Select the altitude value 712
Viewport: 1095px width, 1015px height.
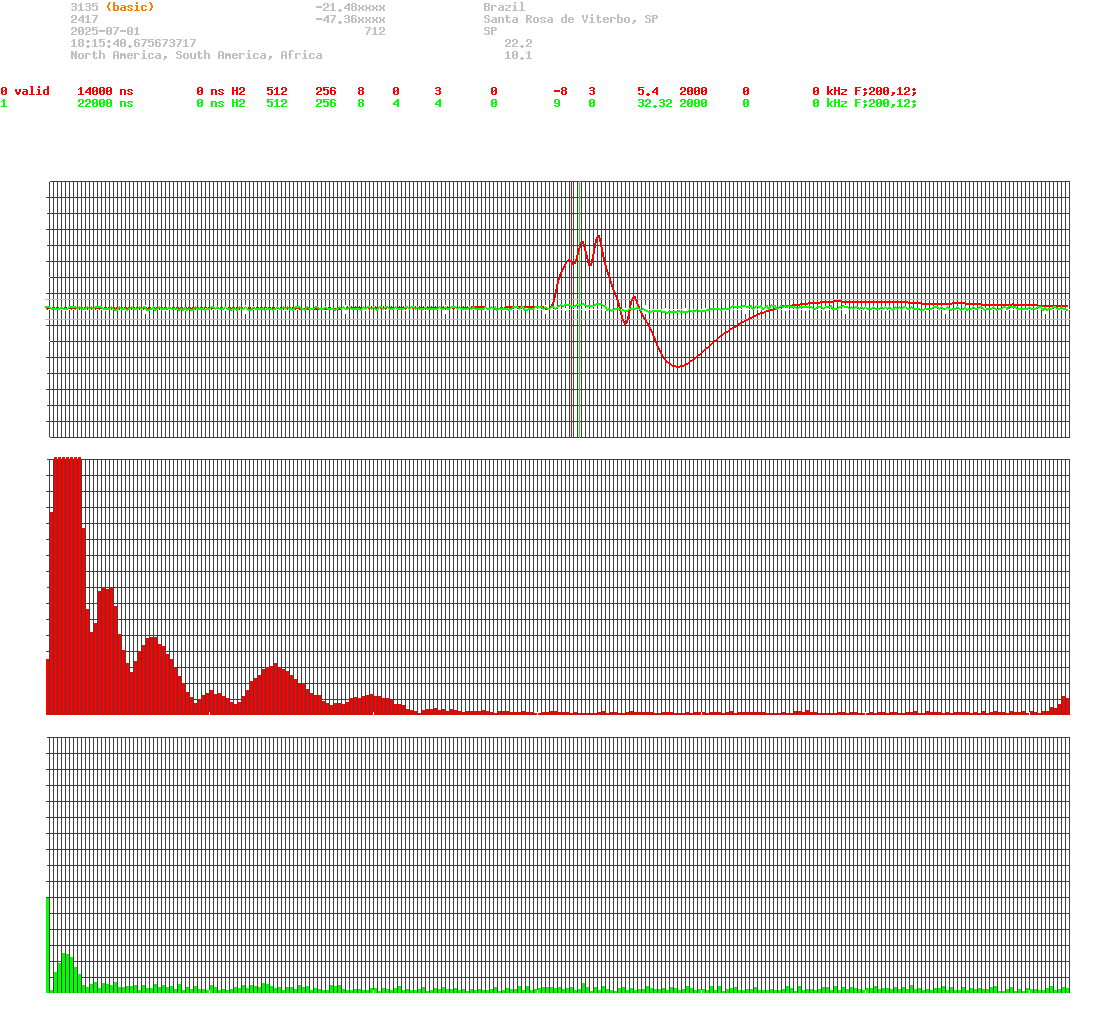coord(375,31)
